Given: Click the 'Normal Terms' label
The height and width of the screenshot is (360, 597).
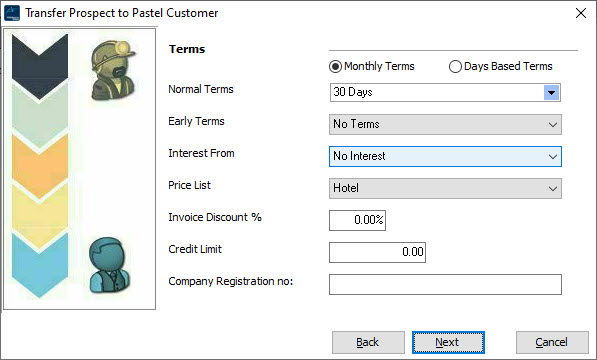Looking at the screenshot, I should point(201,89).
